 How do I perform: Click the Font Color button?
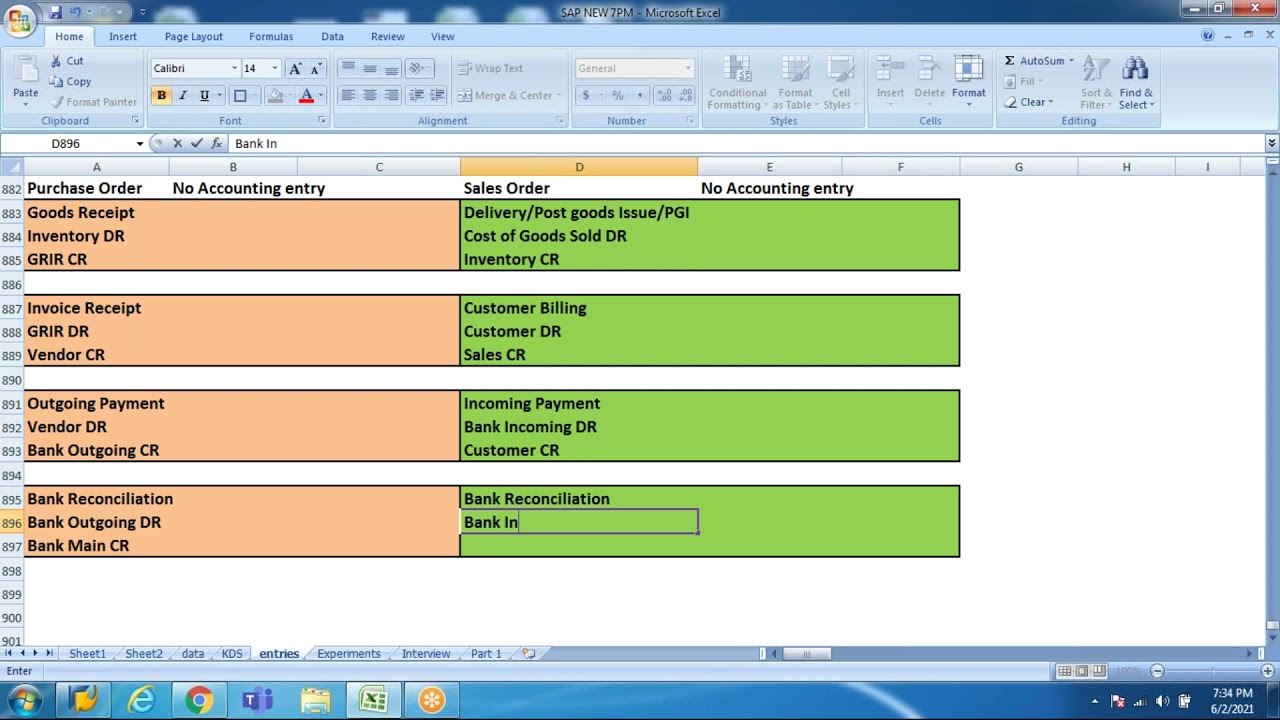coord(306,95)
